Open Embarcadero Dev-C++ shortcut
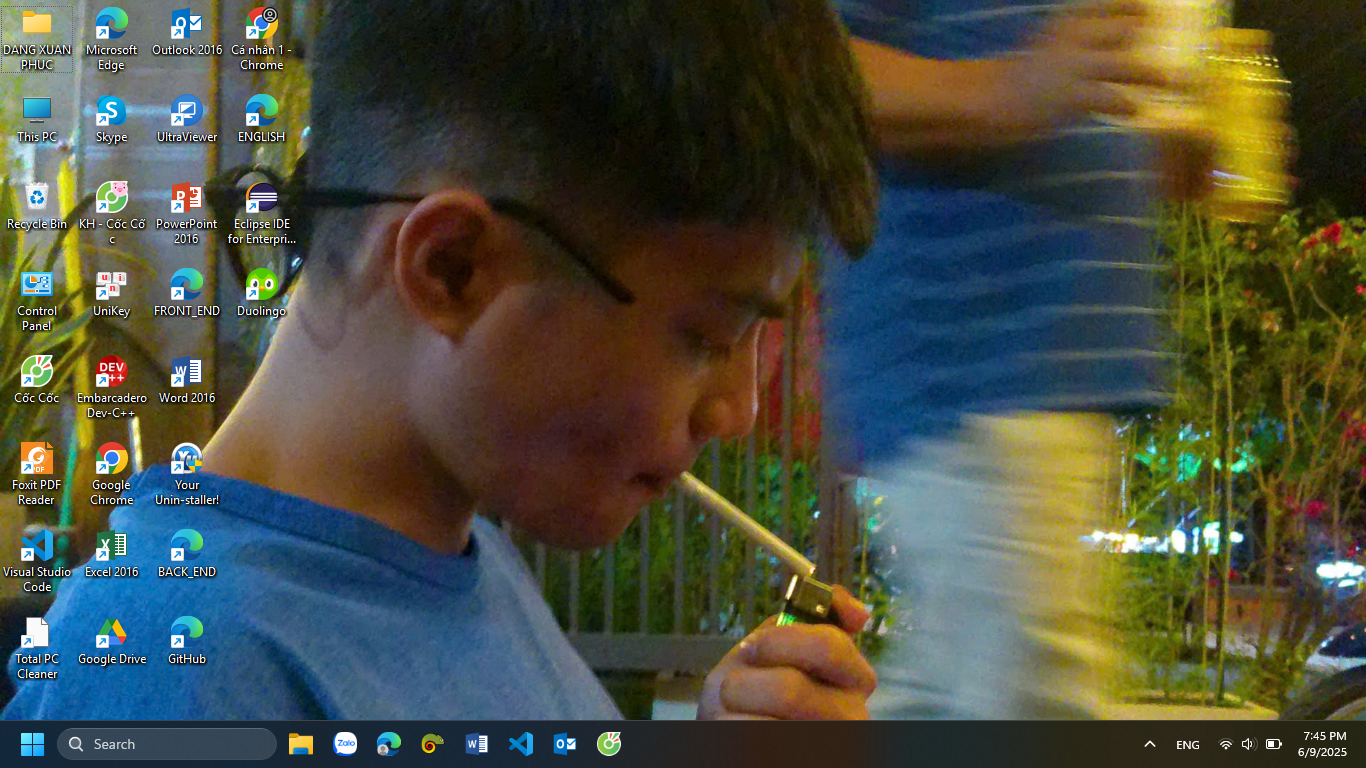 pos(111,388)
